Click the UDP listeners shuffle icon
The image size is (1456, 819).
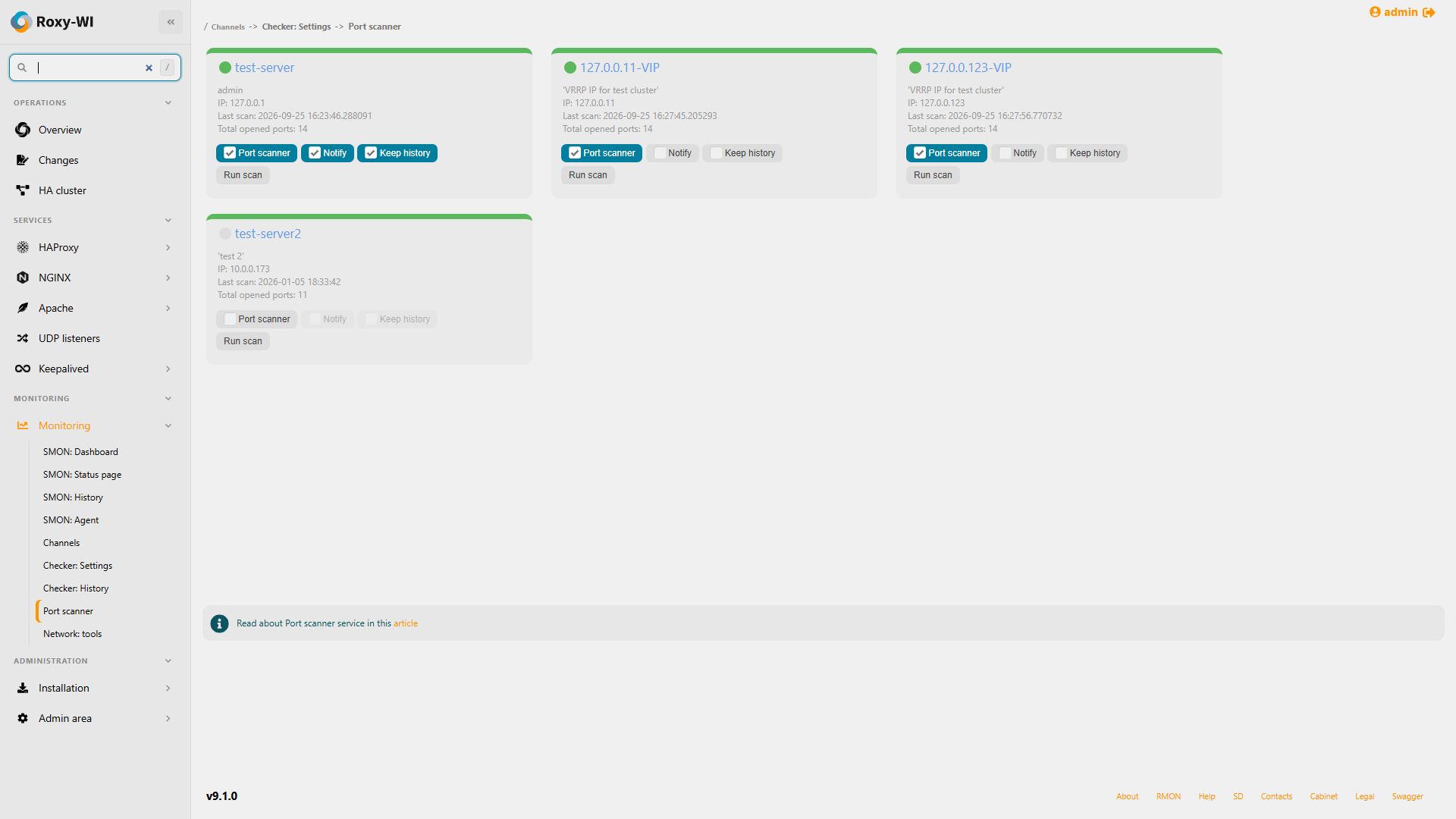23,338
